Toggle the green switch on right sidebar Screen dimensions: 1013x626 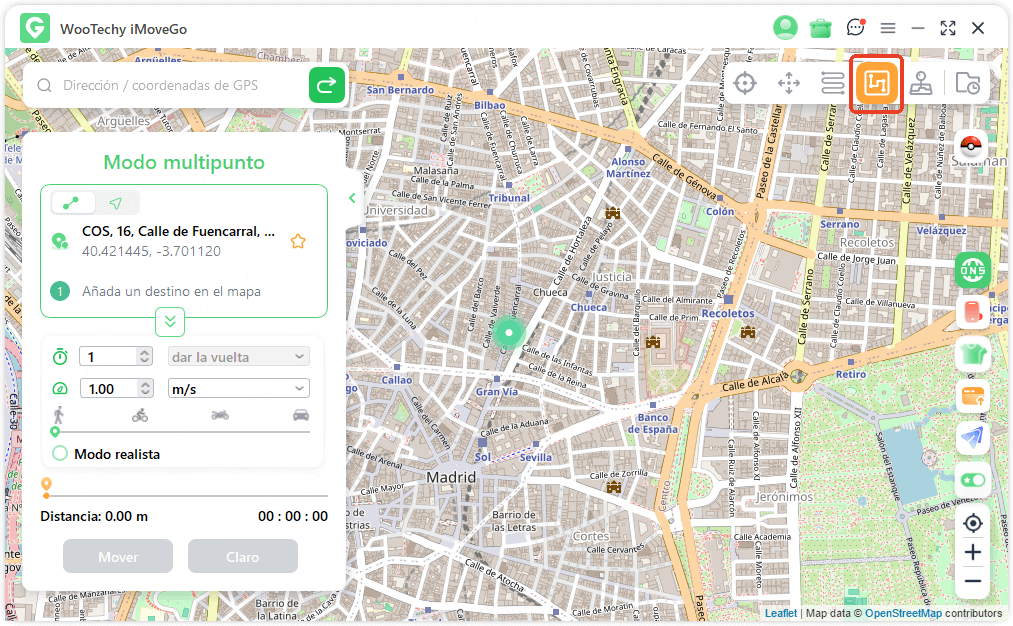point(972,480)
